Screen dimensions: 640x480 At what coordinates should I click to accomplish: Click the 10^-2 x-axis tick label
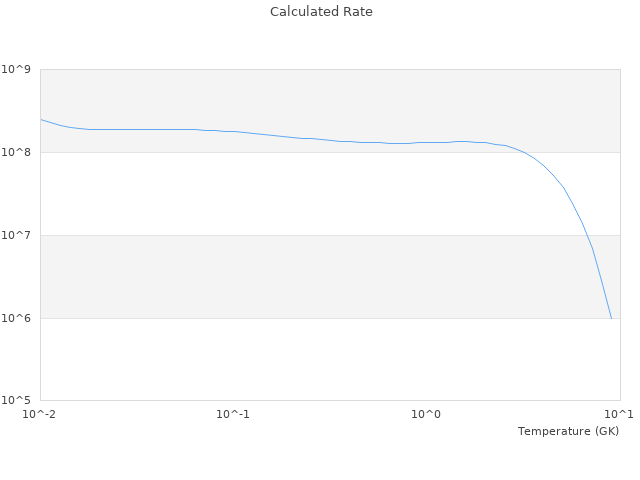[x=40, y=414]
